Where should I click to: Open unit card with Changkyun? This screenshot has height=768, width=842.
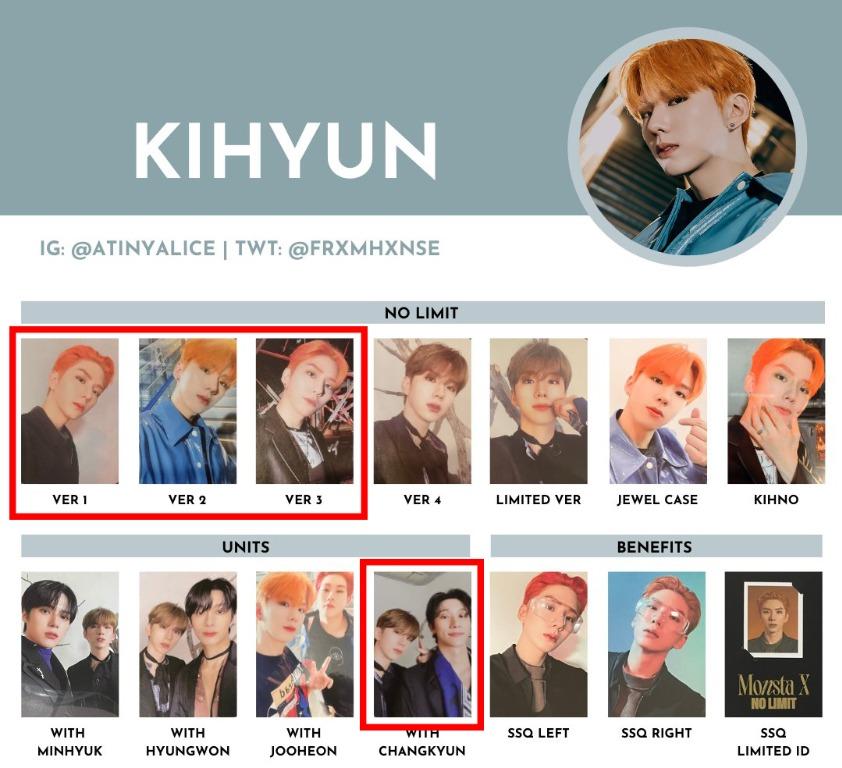coord(422,644)
